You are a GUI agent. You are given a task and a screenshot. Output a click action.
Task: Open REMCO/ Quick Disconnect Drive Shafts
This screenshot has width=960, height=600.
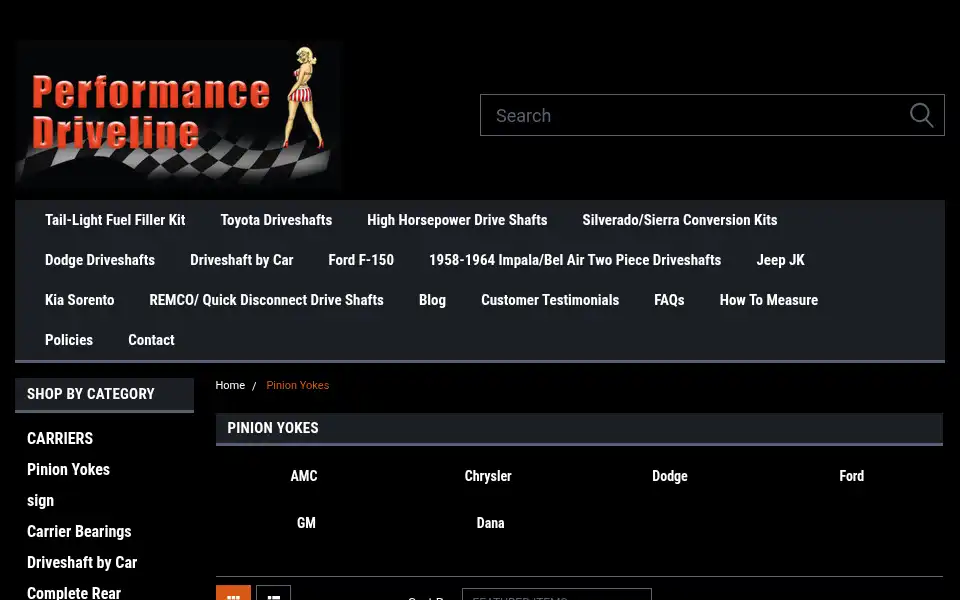pyautogui.click(x=266, y=300)
